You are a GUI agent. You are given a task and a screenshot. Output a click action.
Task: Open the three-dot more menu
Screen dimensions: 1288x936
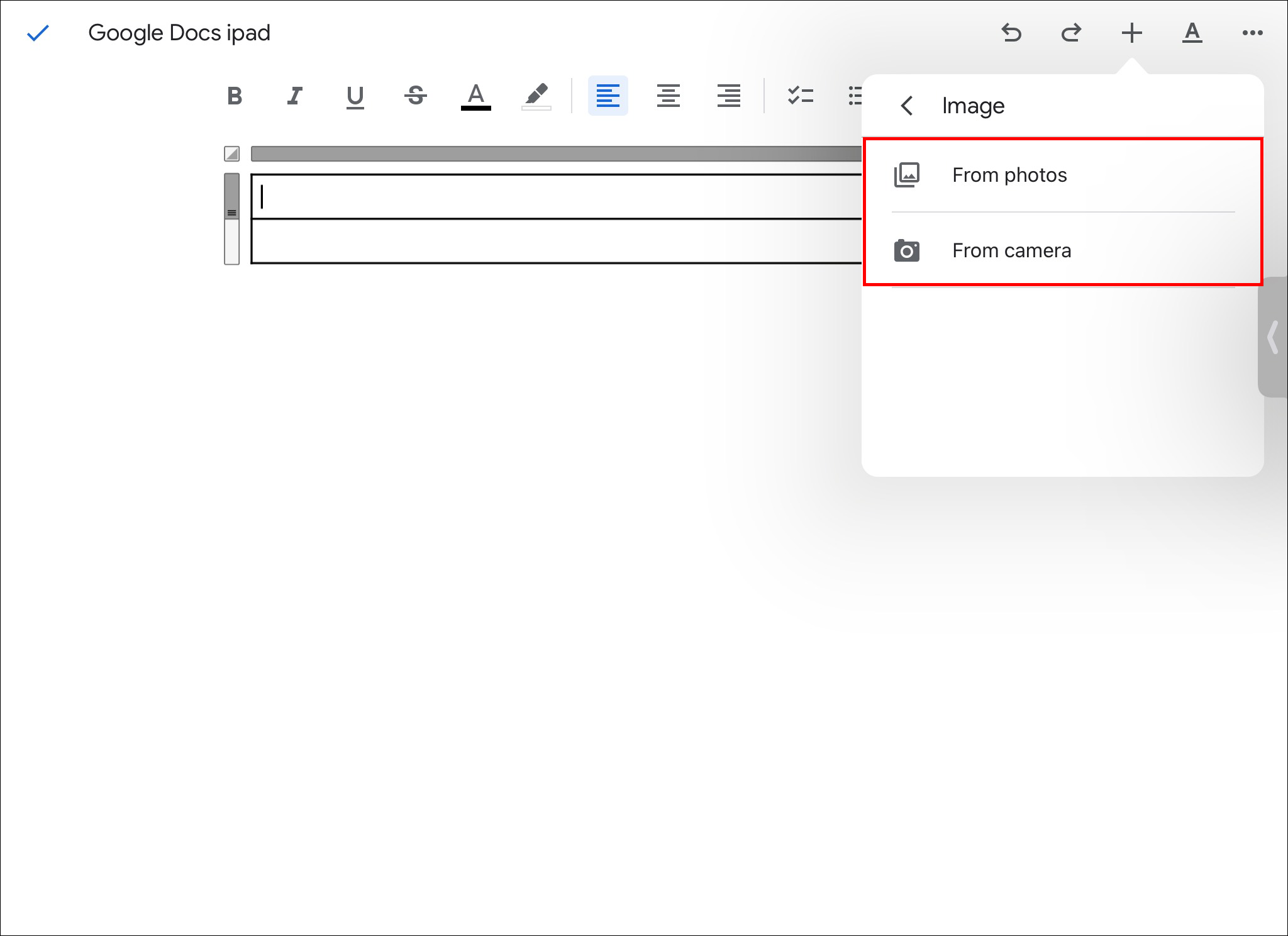[1252, 33]
